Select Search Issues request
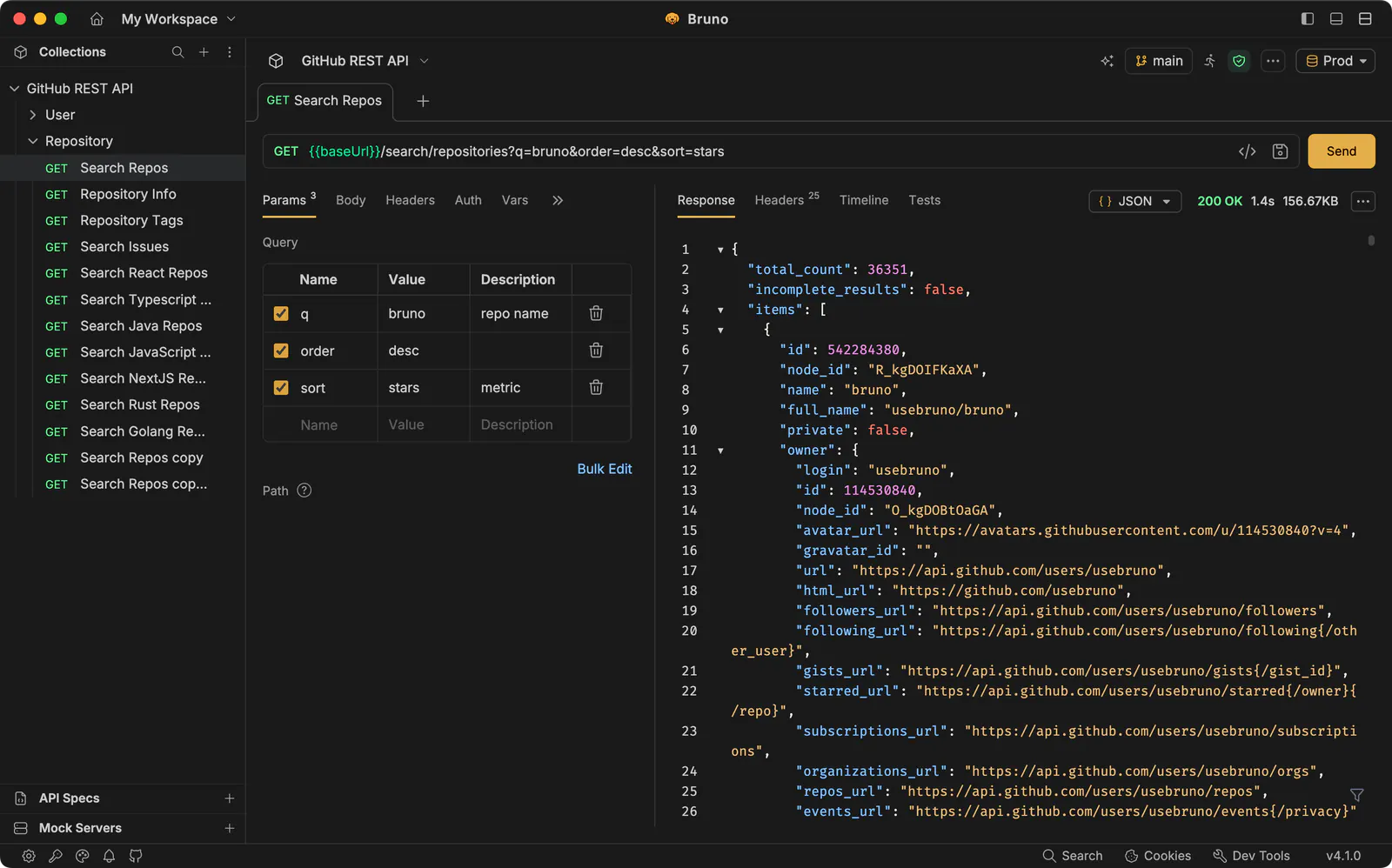Image resolution: width=1392 pixels, height=868 pixels. point(124,247)
